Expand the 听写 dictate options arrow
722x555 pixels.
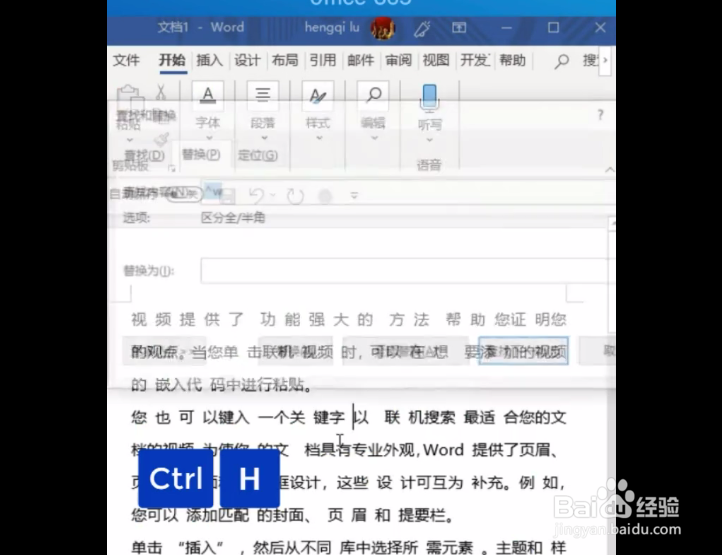click(430, 140)
